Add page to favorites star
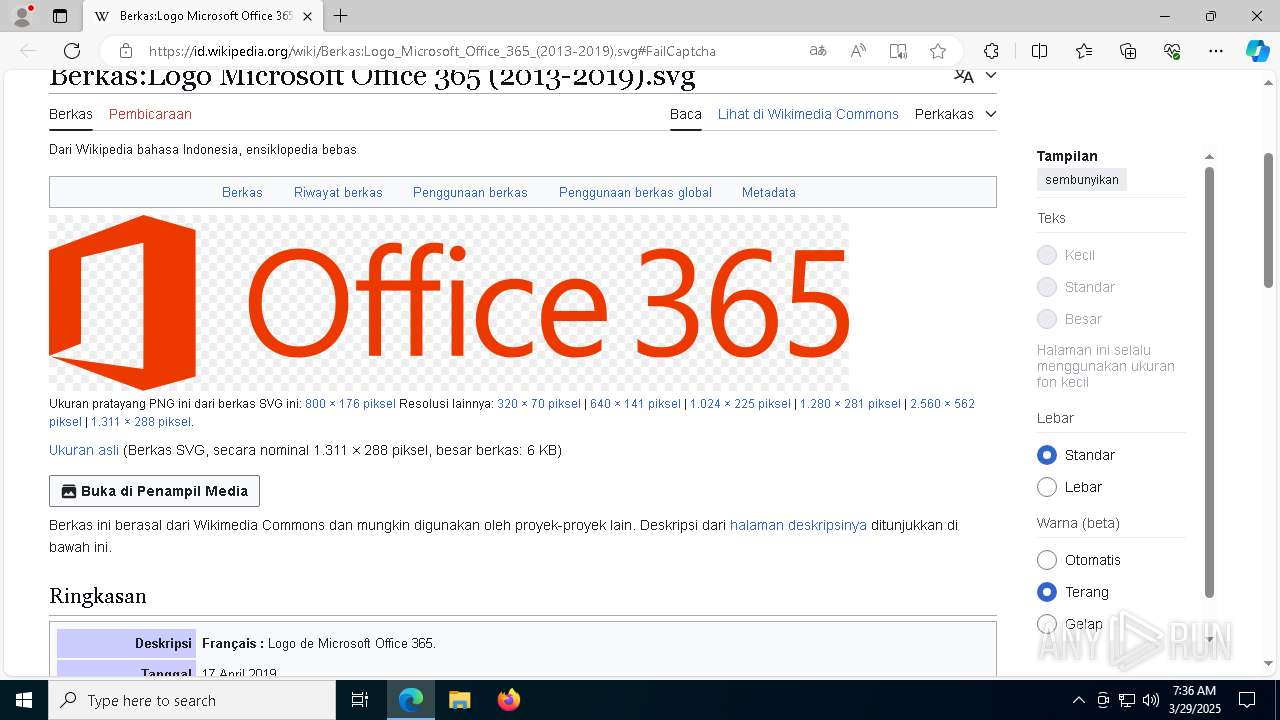This screenshot has width=1280, height=720. pyautogui.click(x=937, y=51)
